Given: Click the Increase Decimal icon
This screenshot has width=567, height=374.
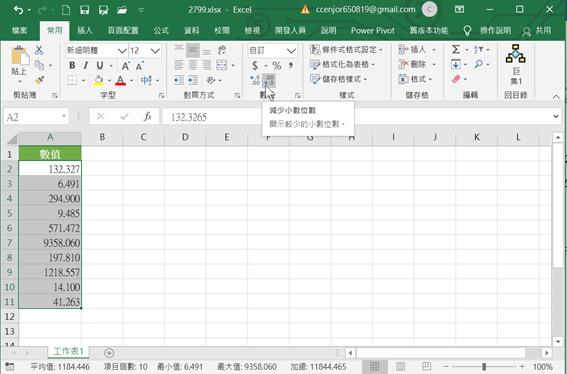Looking at the screenshot, I should 255,80.
